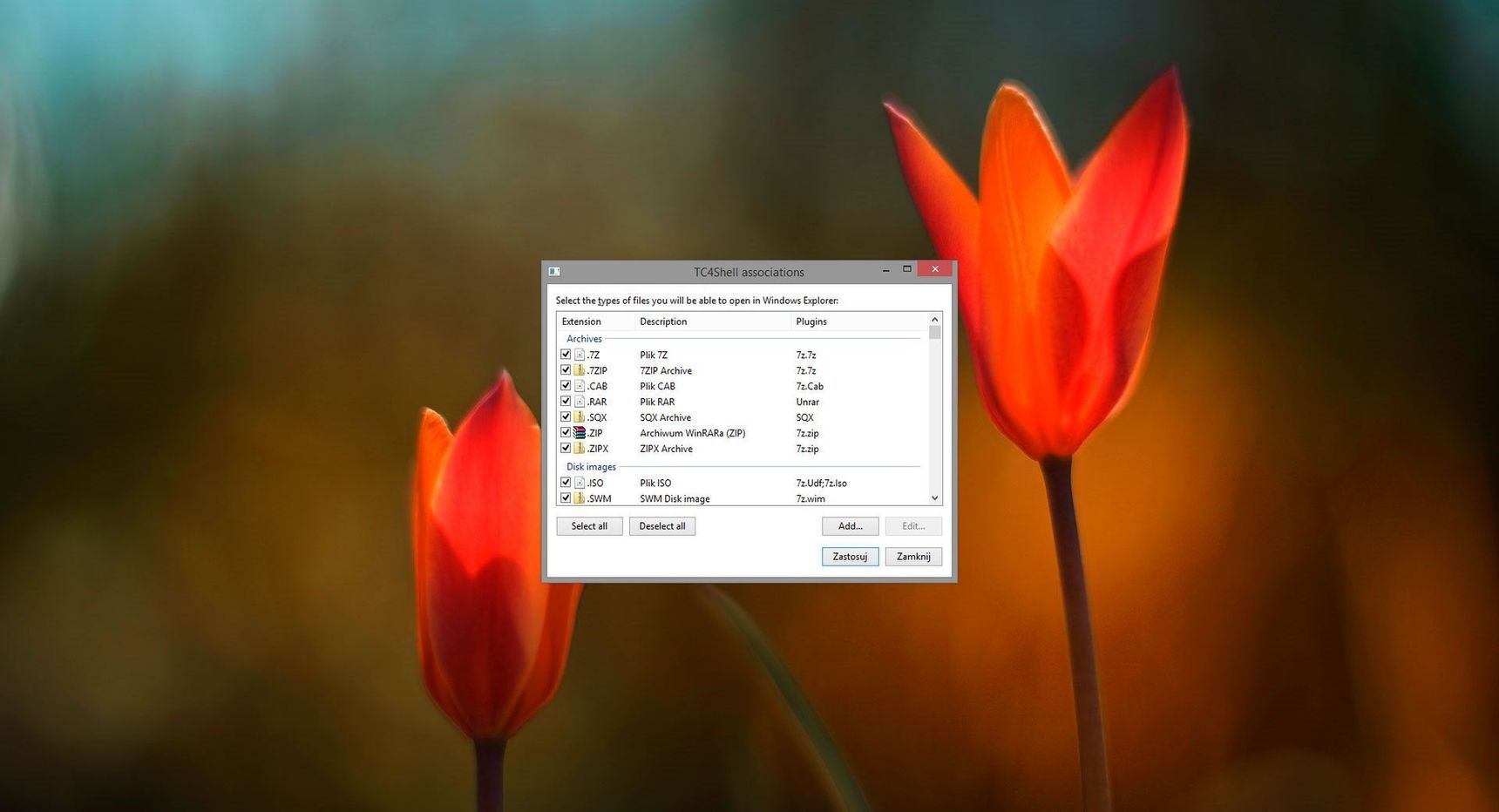Click the 'SQX' plugin value
Viewport: 1499px width, 812px height.
804,417
